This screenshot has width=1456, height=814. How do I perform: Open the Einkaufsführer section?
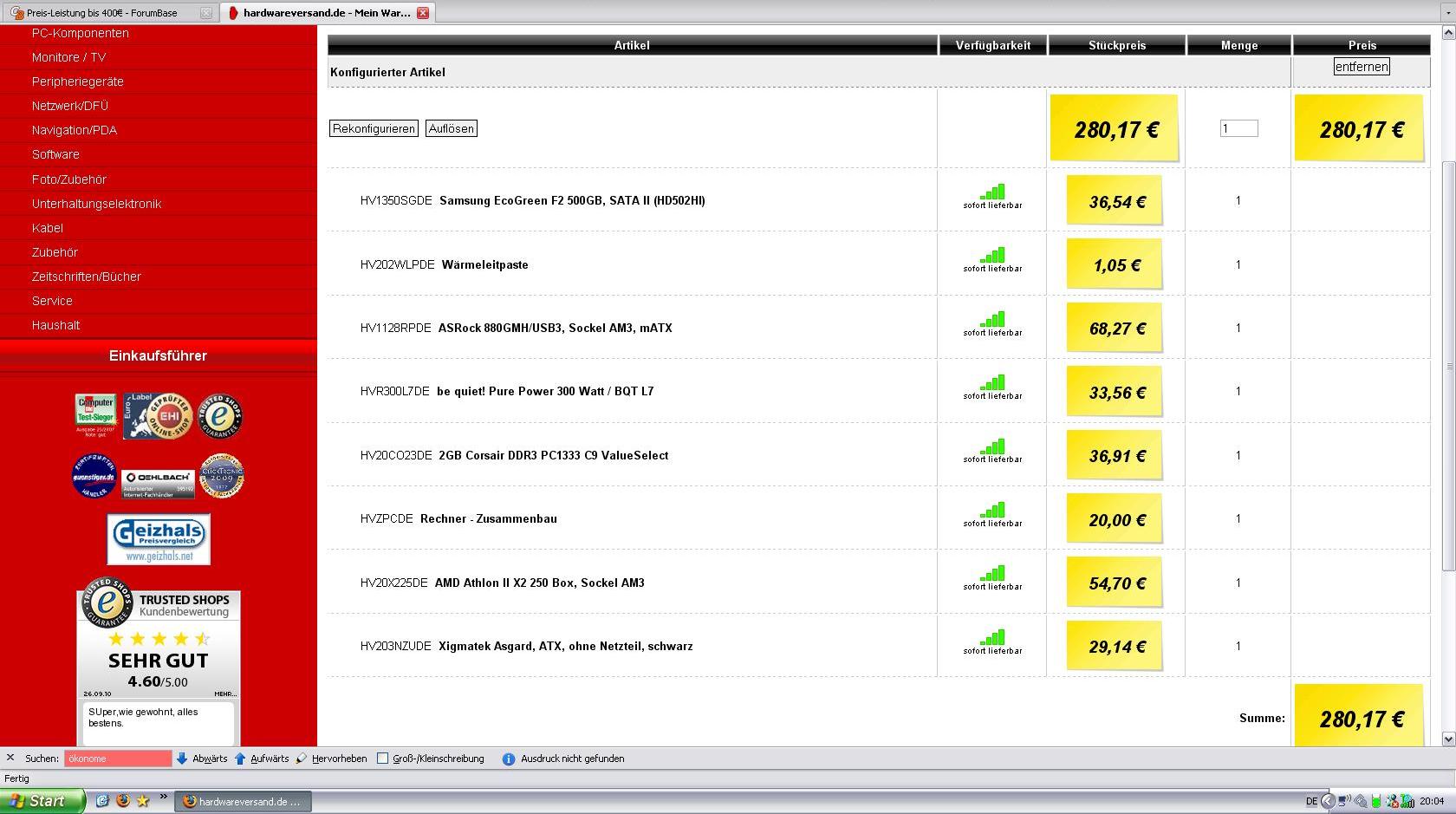tap(158, 355)
